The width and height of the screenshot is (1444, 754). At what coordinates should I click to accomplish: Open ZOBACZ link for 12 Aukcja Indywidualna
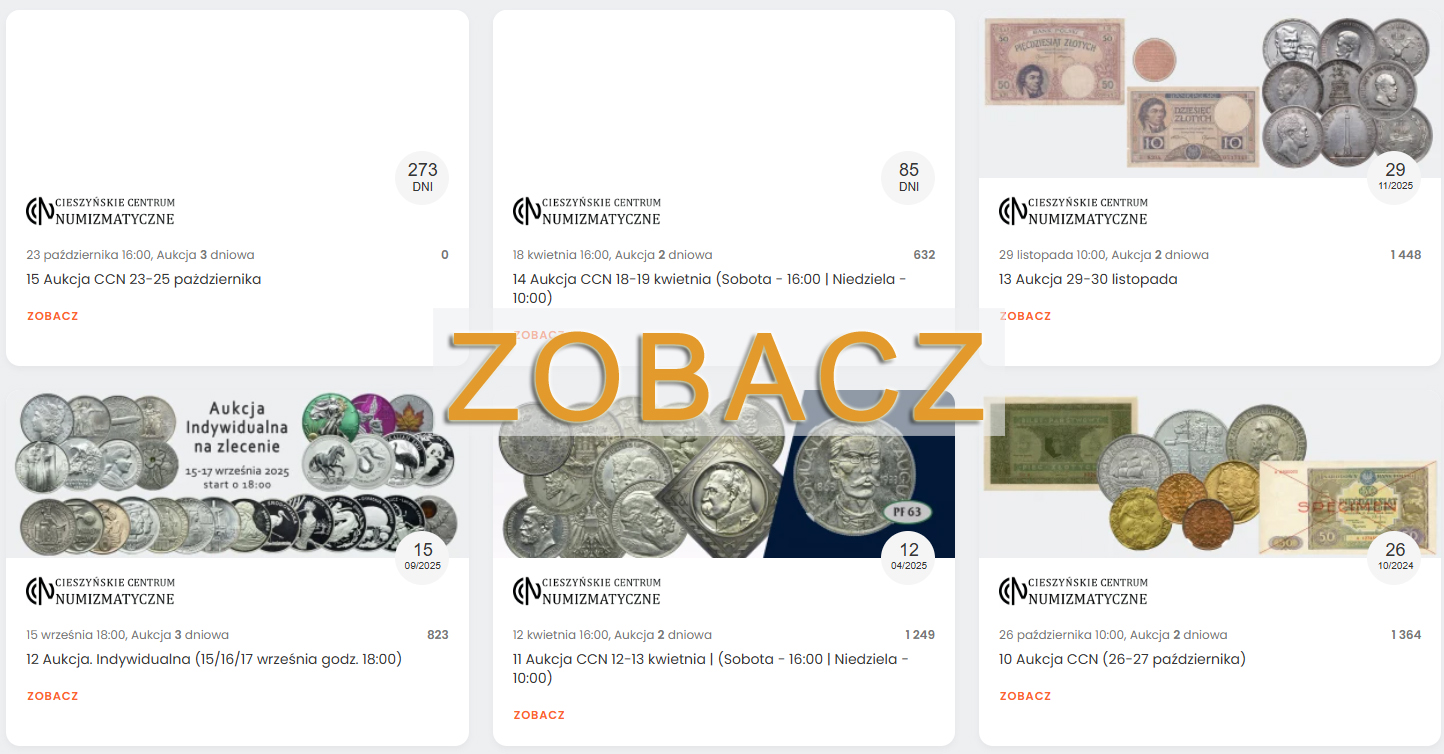point(52,696)
